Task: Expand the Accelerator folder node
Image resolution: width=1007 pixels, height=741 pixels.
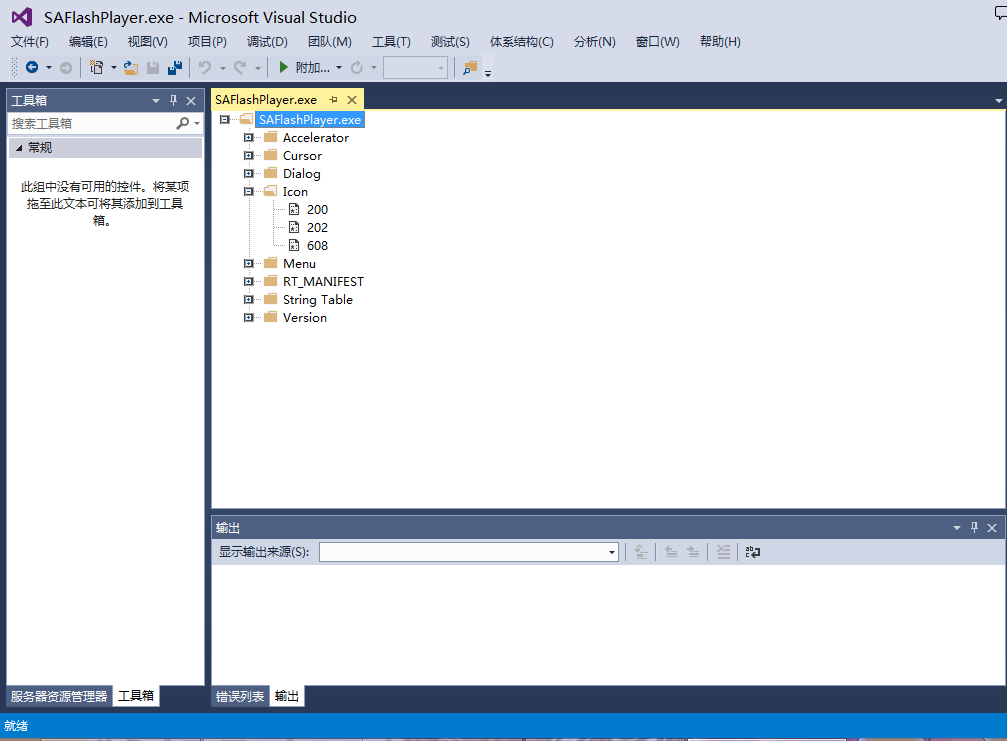Action: (x=249, y=137)
